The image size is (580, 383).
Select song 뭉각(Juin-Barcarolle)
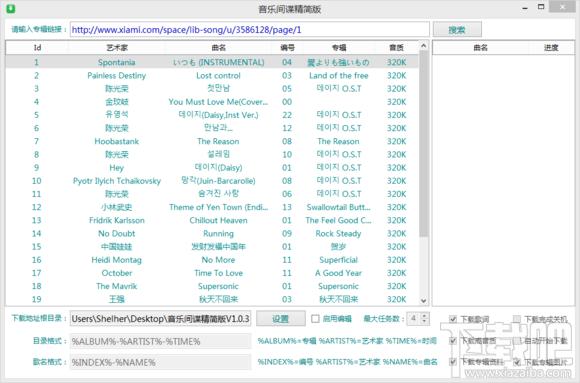218,181
